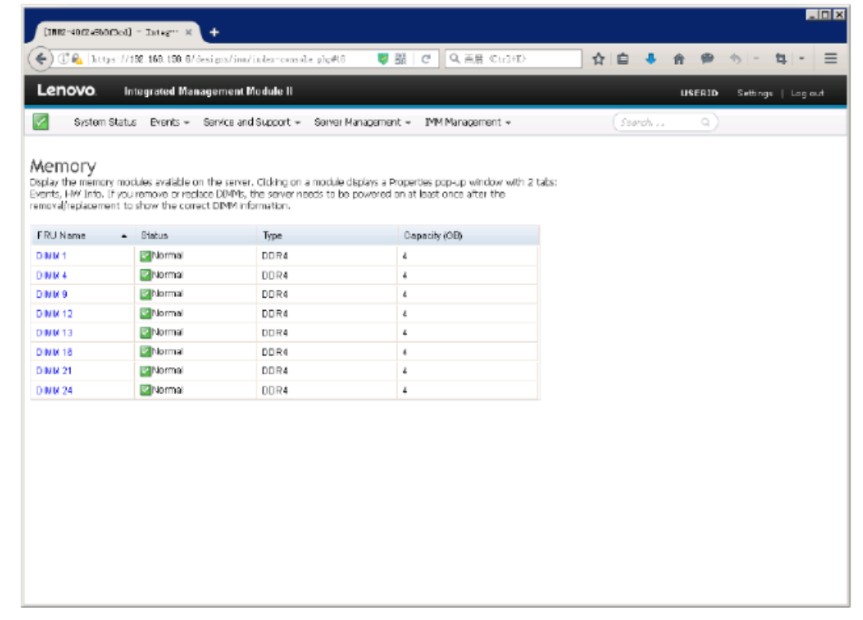This screenshot has height=620, width=863.
Task: Click the browser search box
Action: [513, 59]
